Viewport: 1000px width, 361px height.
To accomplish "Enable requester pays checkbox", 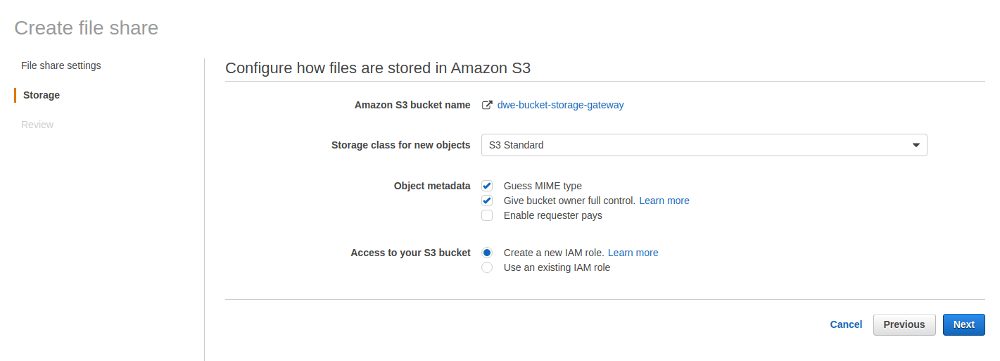I will pos(487,216).
